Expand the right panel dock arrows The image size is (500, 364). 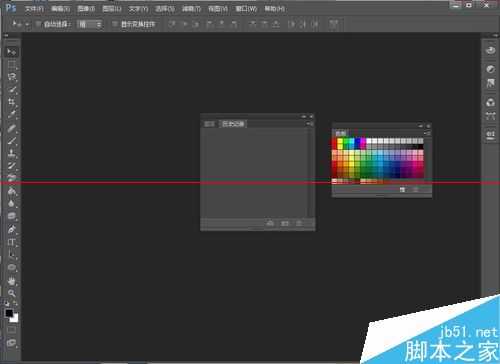point(495,35)
